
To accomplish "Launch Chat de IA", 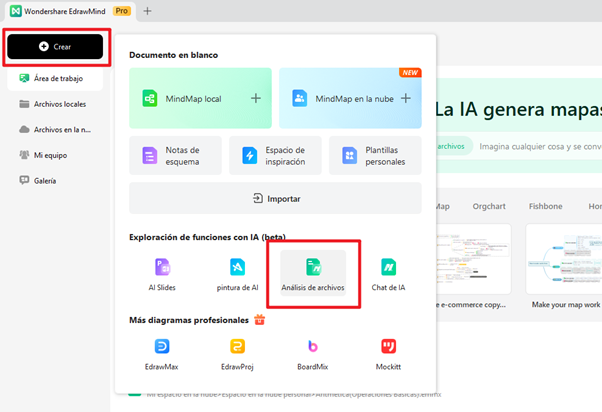I will pos(388,274).
